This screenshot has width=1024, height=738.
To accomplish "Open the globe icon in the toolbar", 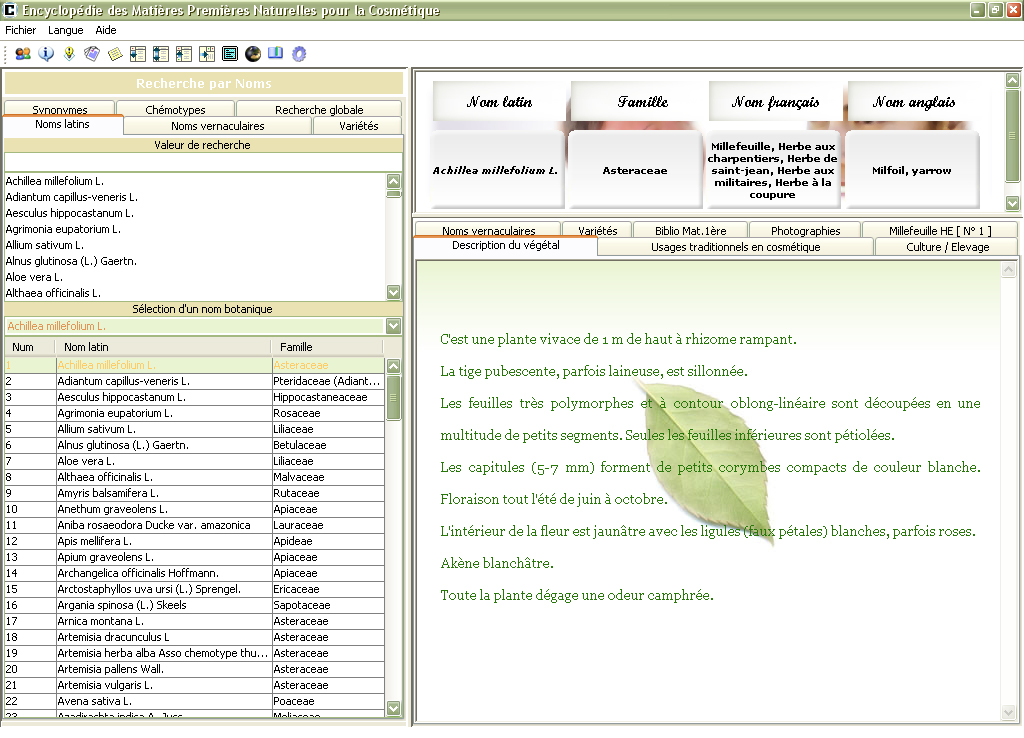I will 253,54.
